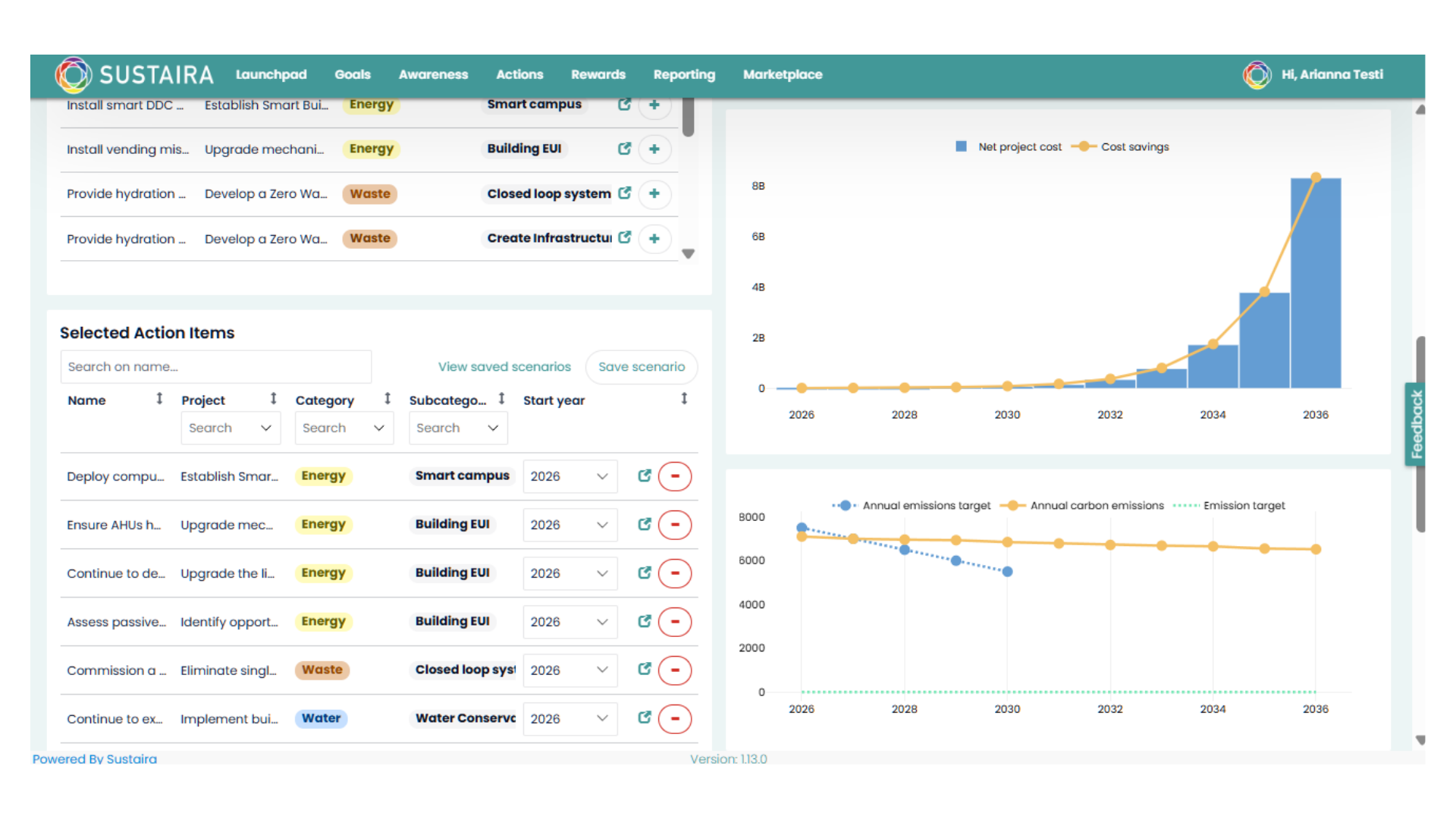
Task: Navigate to the Goals tab
Action: point(352,74)
